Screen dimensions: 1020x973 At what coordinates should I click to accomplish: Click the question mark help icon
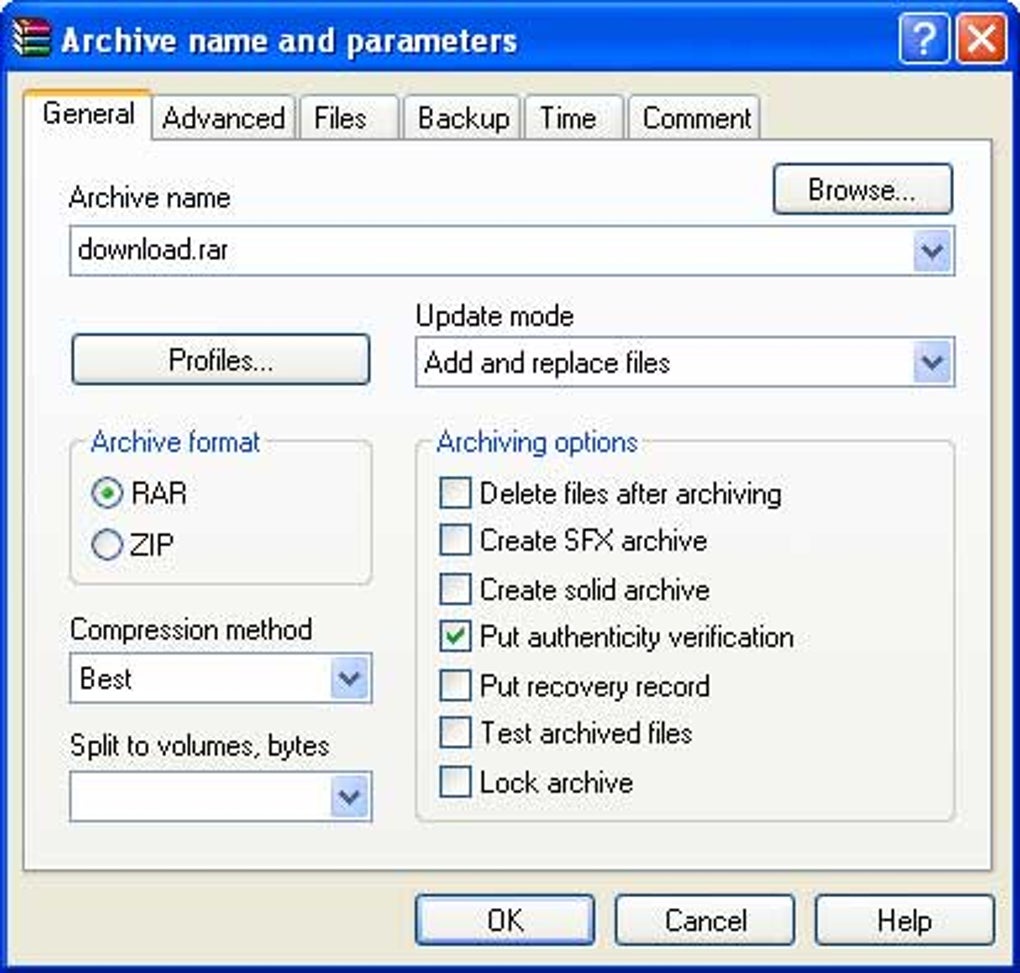(924, 39)
